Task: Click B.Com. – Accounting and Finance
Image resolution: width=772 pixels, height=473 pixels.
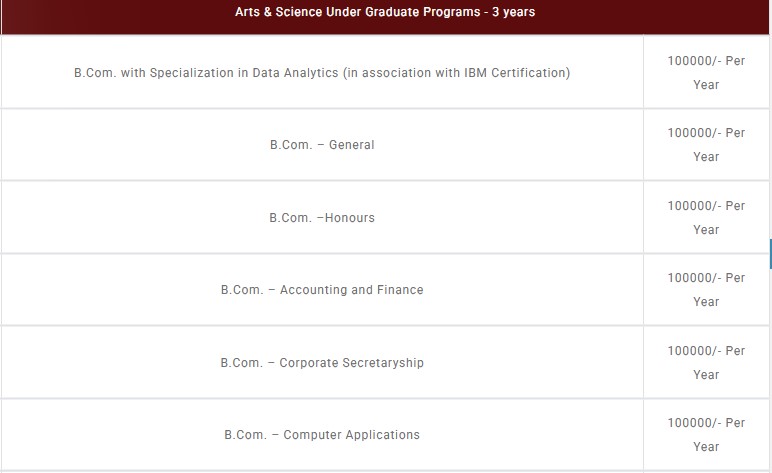Action: point(322,290)
